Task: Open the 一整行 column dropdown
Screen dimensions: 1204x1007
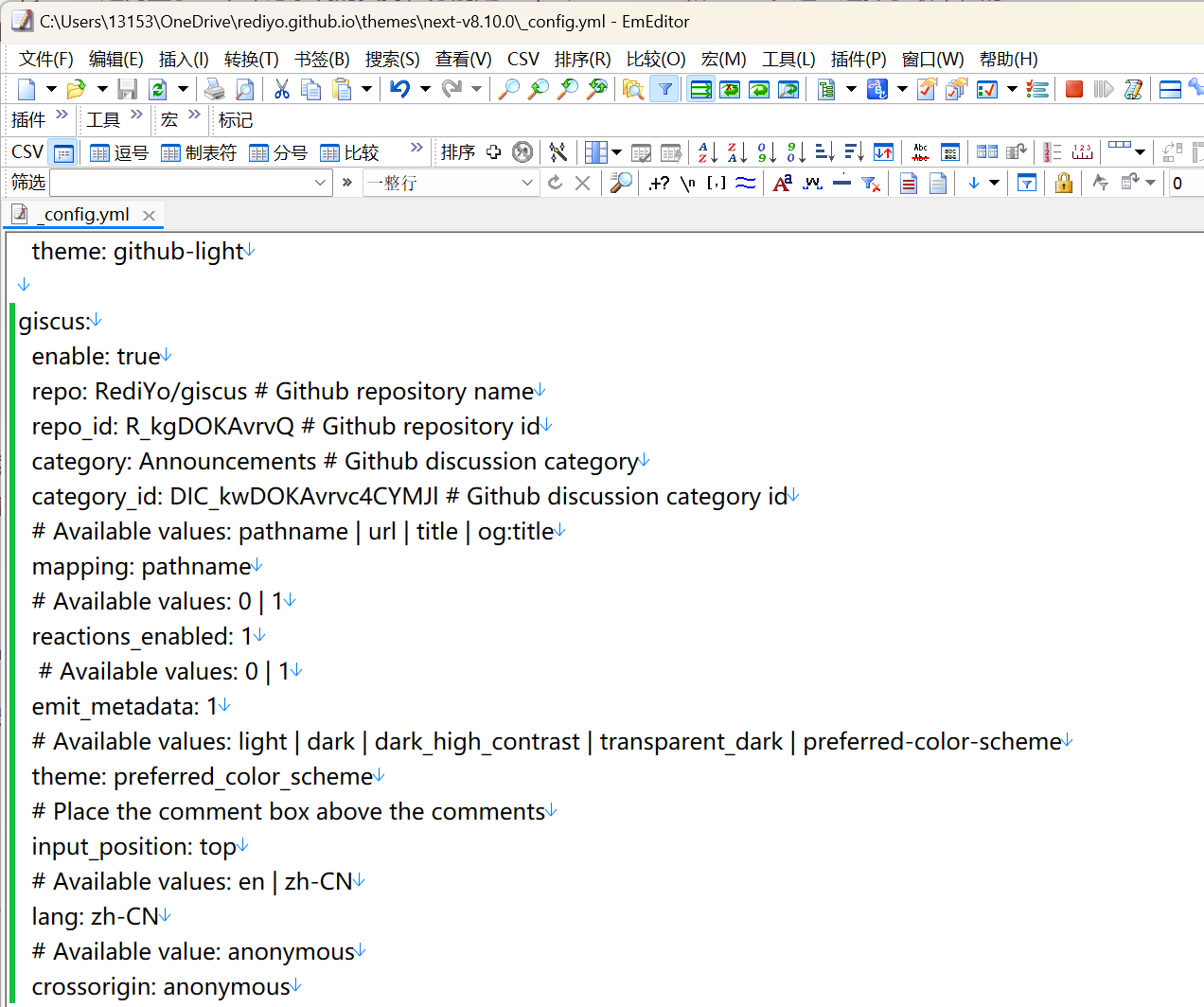Action: coord(527,183)
